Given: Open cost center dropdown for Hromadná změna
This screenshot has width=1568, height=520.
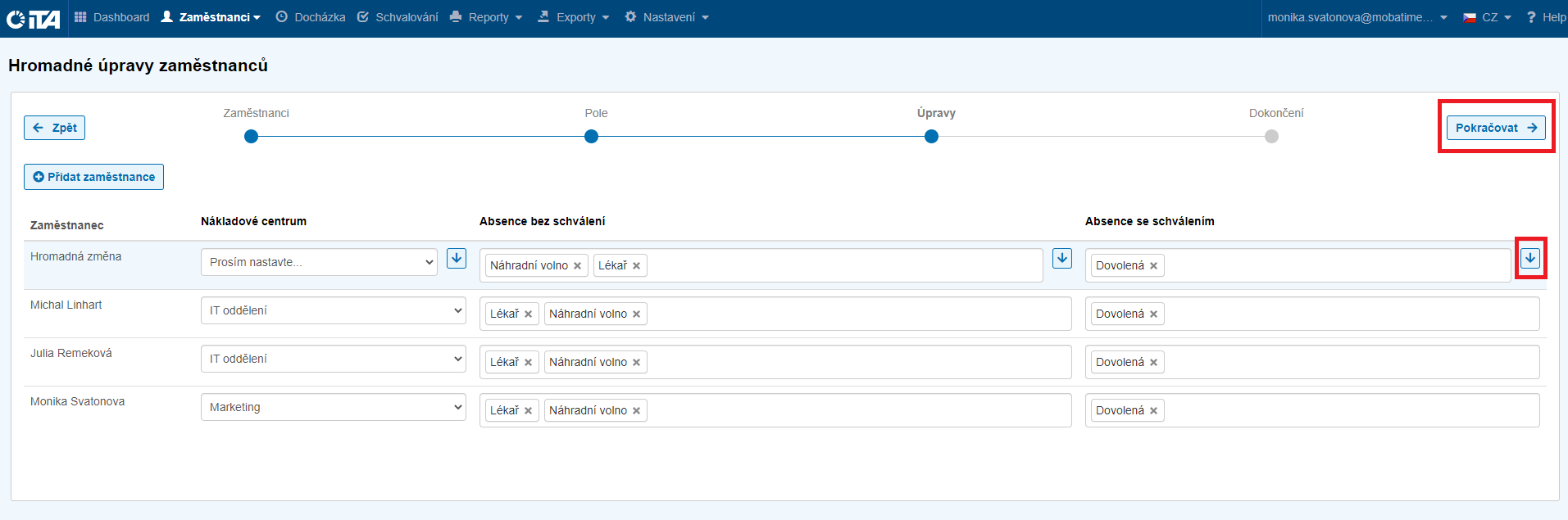Looking at the screenshot, I should [x=319, y=262].
